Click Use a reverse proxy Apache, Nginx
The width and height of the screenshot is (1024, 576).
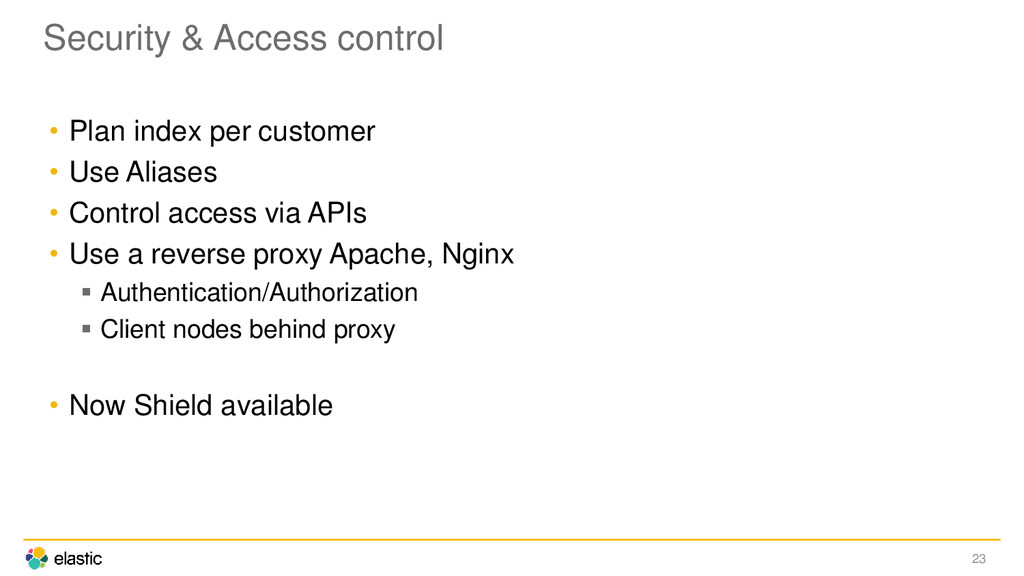tap(292, 254)
